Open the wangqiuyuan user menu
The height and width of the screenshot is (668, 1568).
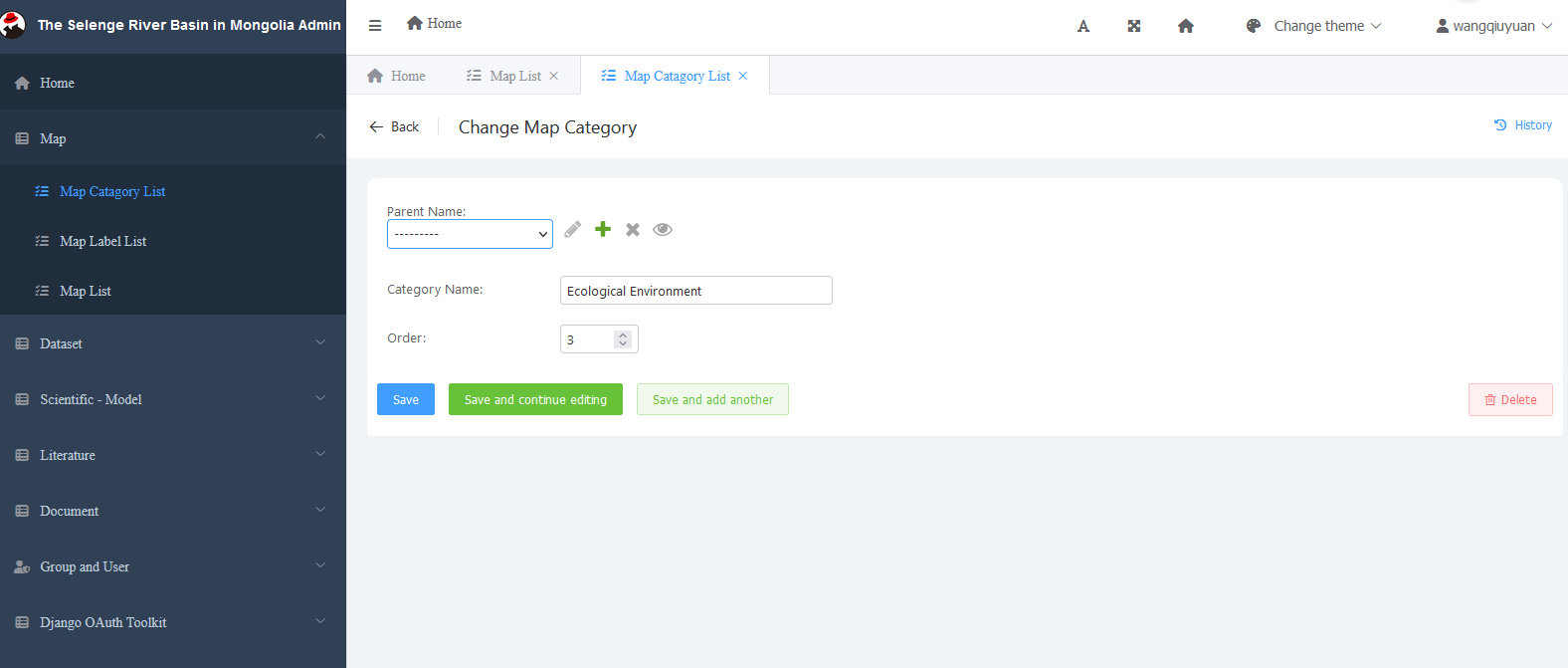(x=1494, y=26)
